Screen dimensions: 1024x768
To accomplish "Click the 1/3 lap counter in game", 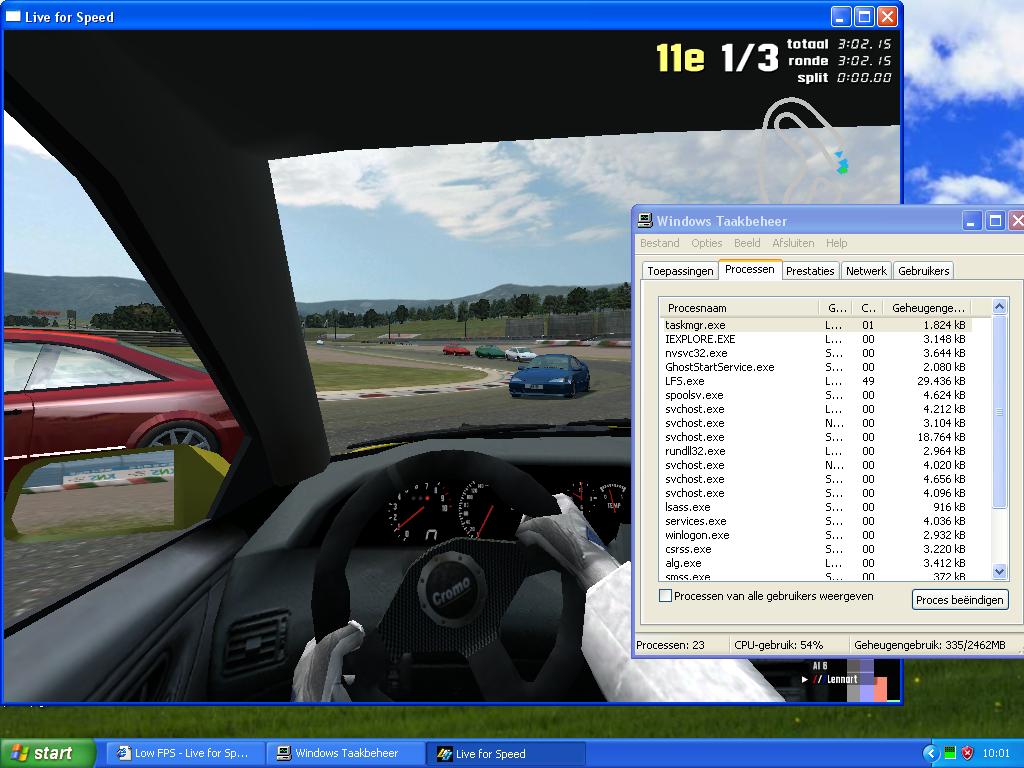I will pyautogui.click(x=750, y=57).
